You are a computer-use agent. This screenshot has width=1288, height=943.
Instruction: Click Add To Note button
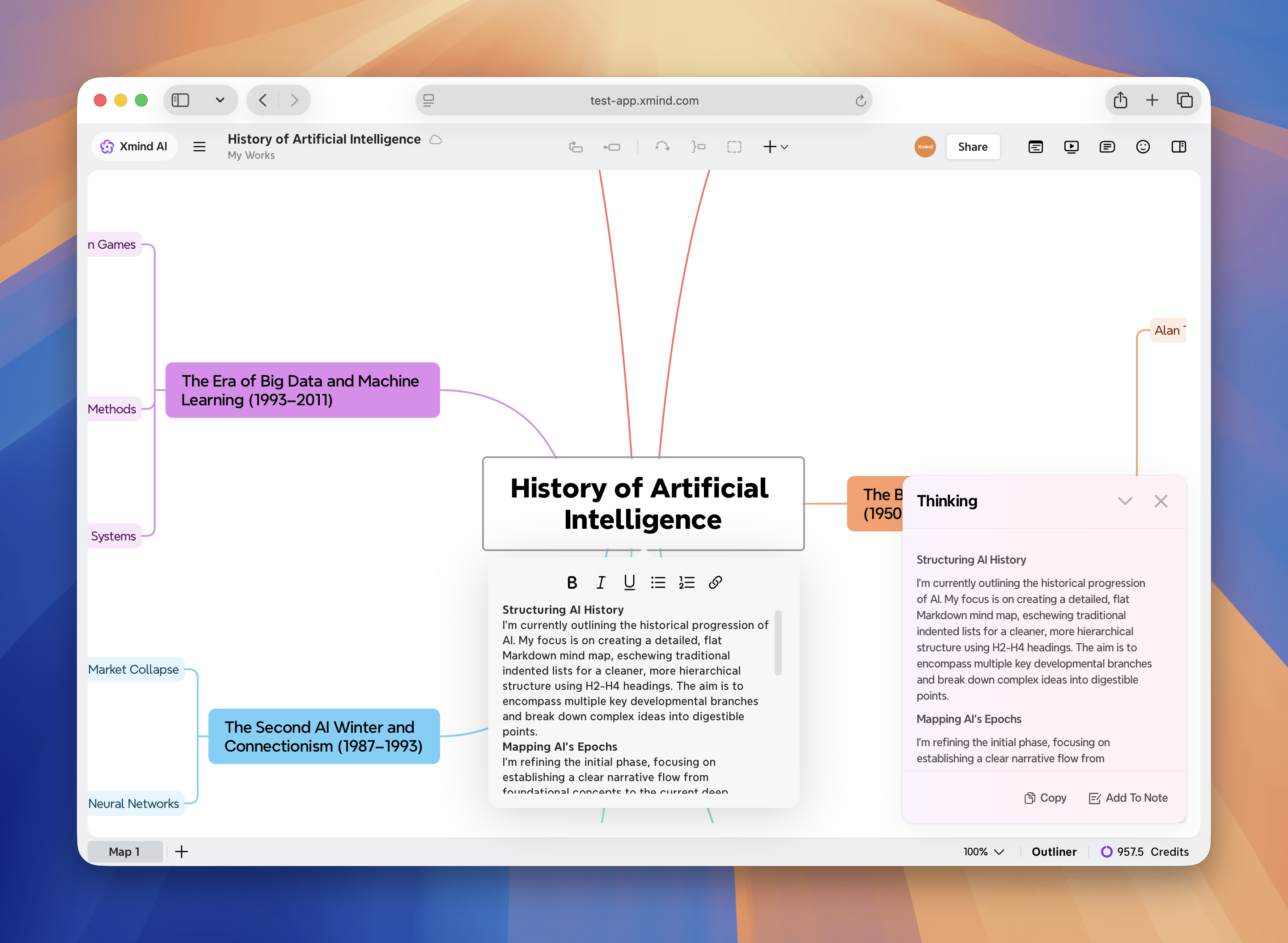point(1128,798)
